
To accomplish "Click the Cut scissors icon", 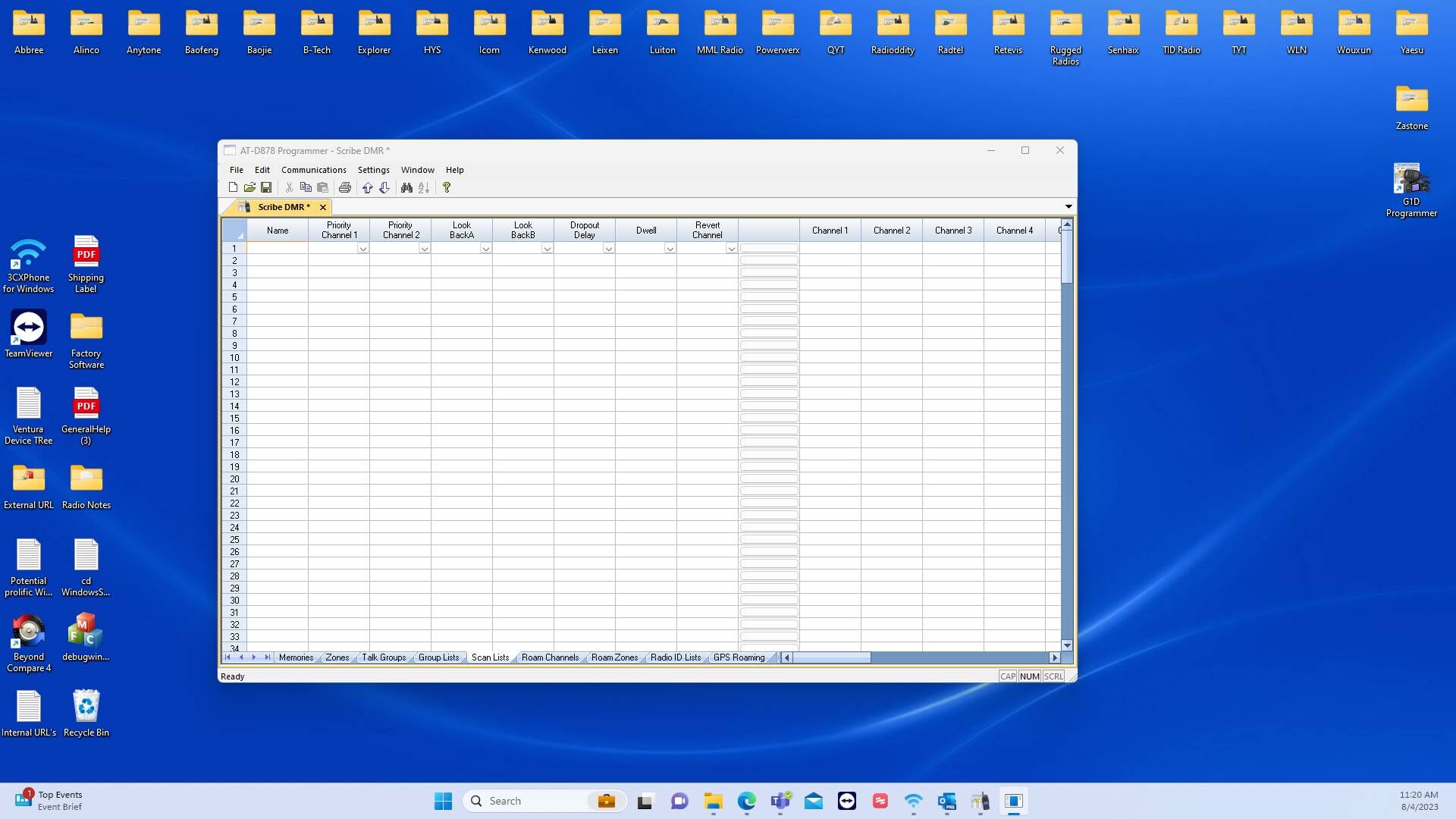I will click(x=289, y=187).
